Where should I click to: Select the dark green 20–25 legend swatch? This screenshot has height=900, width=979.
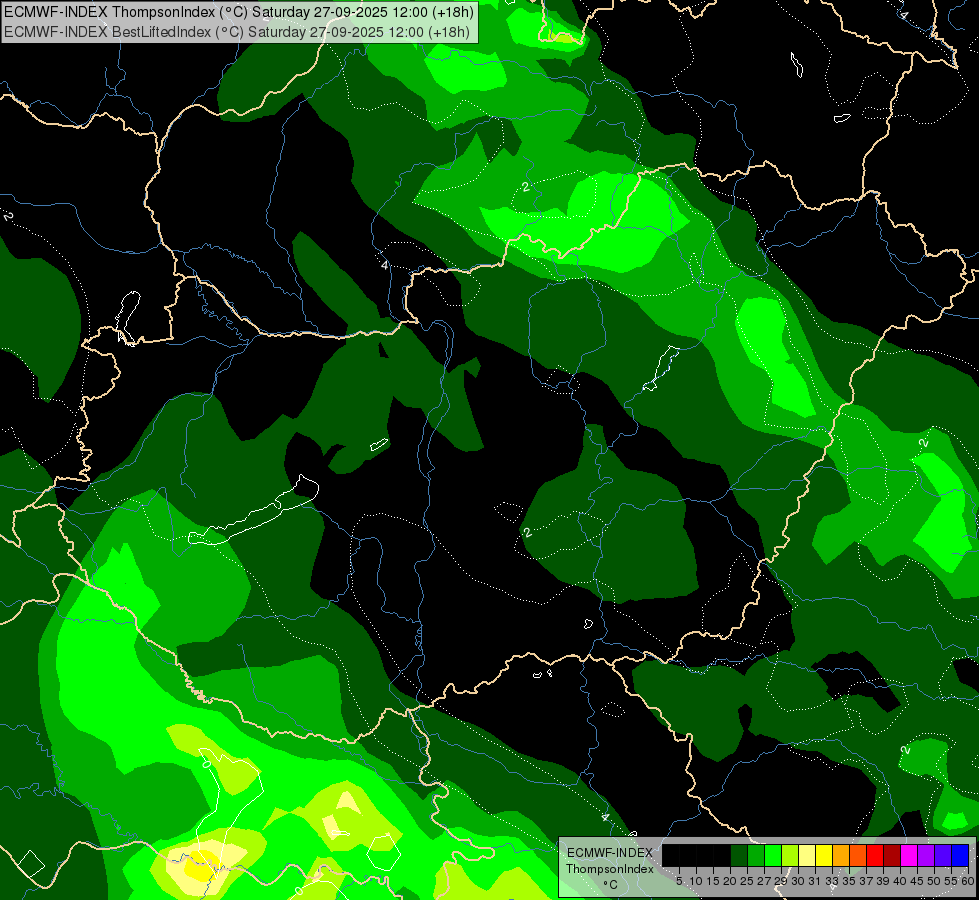coord(739,855)
